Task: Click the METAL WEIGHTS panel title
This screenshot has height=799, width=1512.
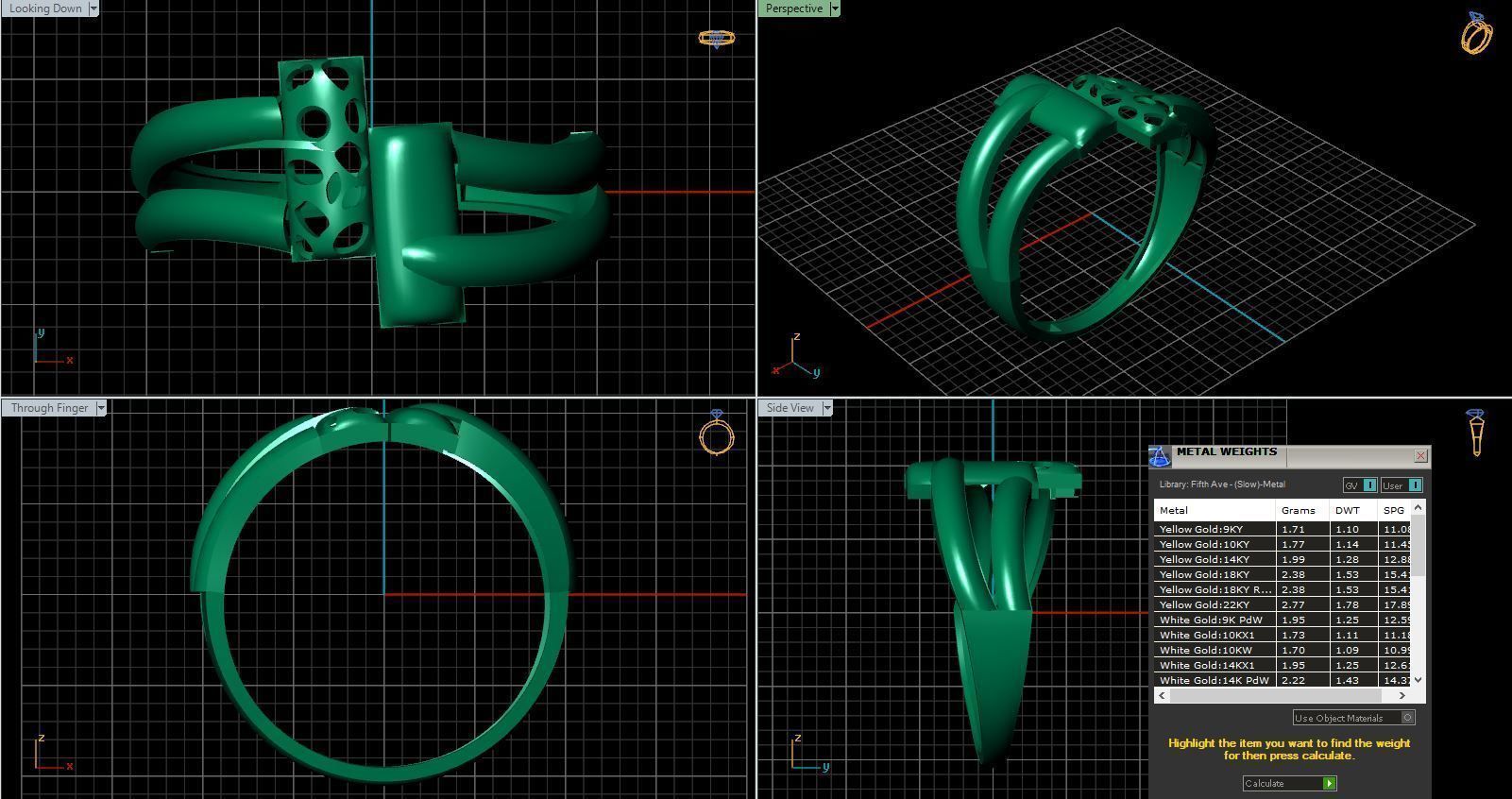Action: (1226, 452)
